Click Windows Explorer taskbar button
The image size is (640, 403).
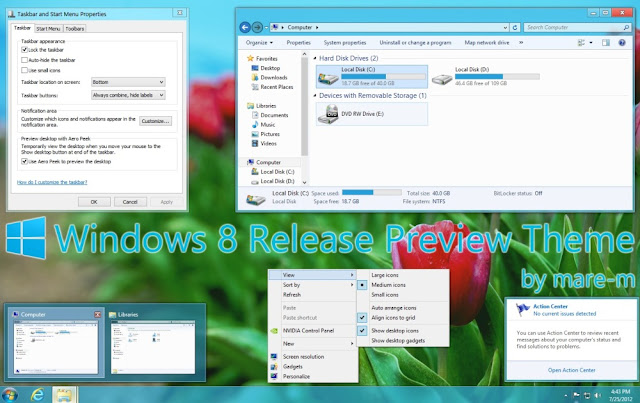coord(64,395)
